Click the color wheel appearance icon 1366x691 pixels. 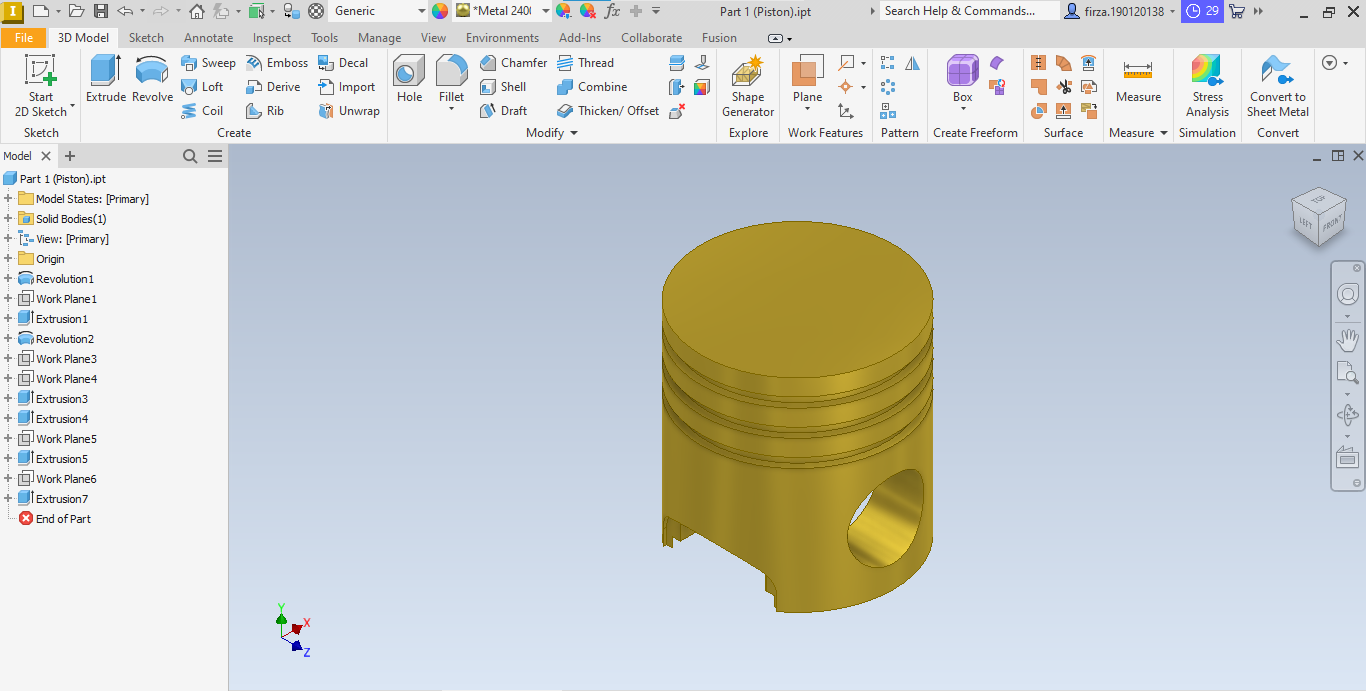[x=440, y=11]
